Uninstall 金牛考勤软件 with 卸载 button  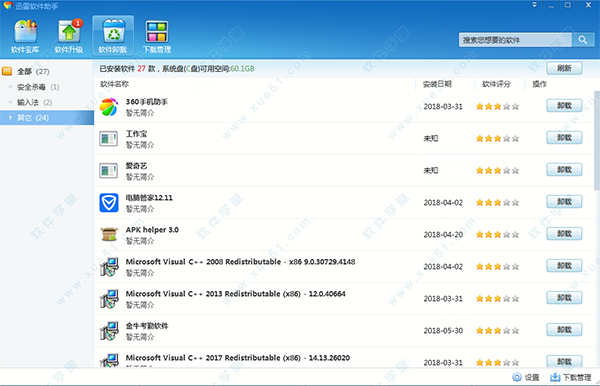point(564,330)
